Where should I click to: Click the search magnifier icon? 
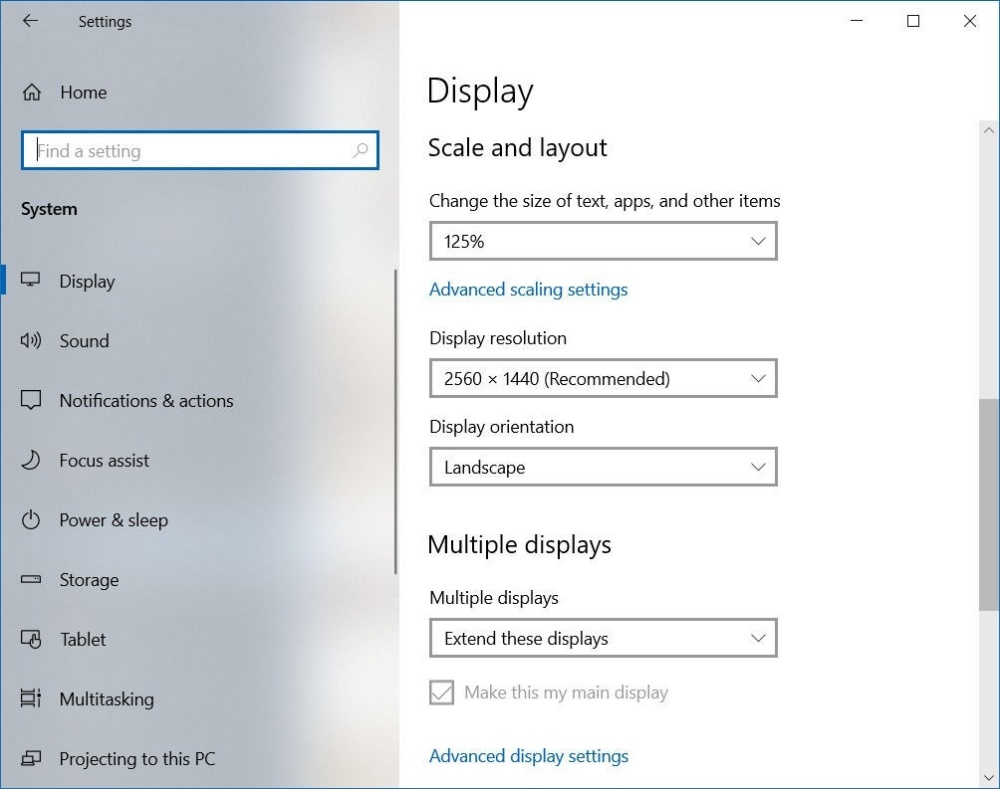(x=360, y=151)
